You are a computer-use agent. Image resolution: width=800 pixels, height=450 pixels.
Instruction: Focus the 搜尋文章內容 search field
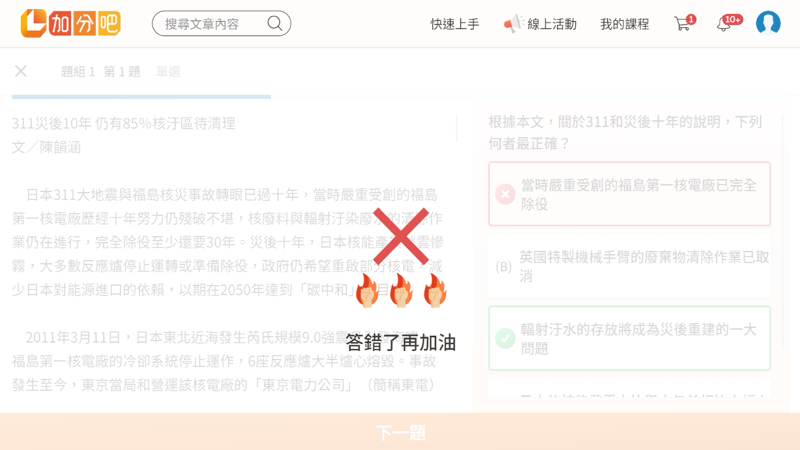[x=214, y=23]
